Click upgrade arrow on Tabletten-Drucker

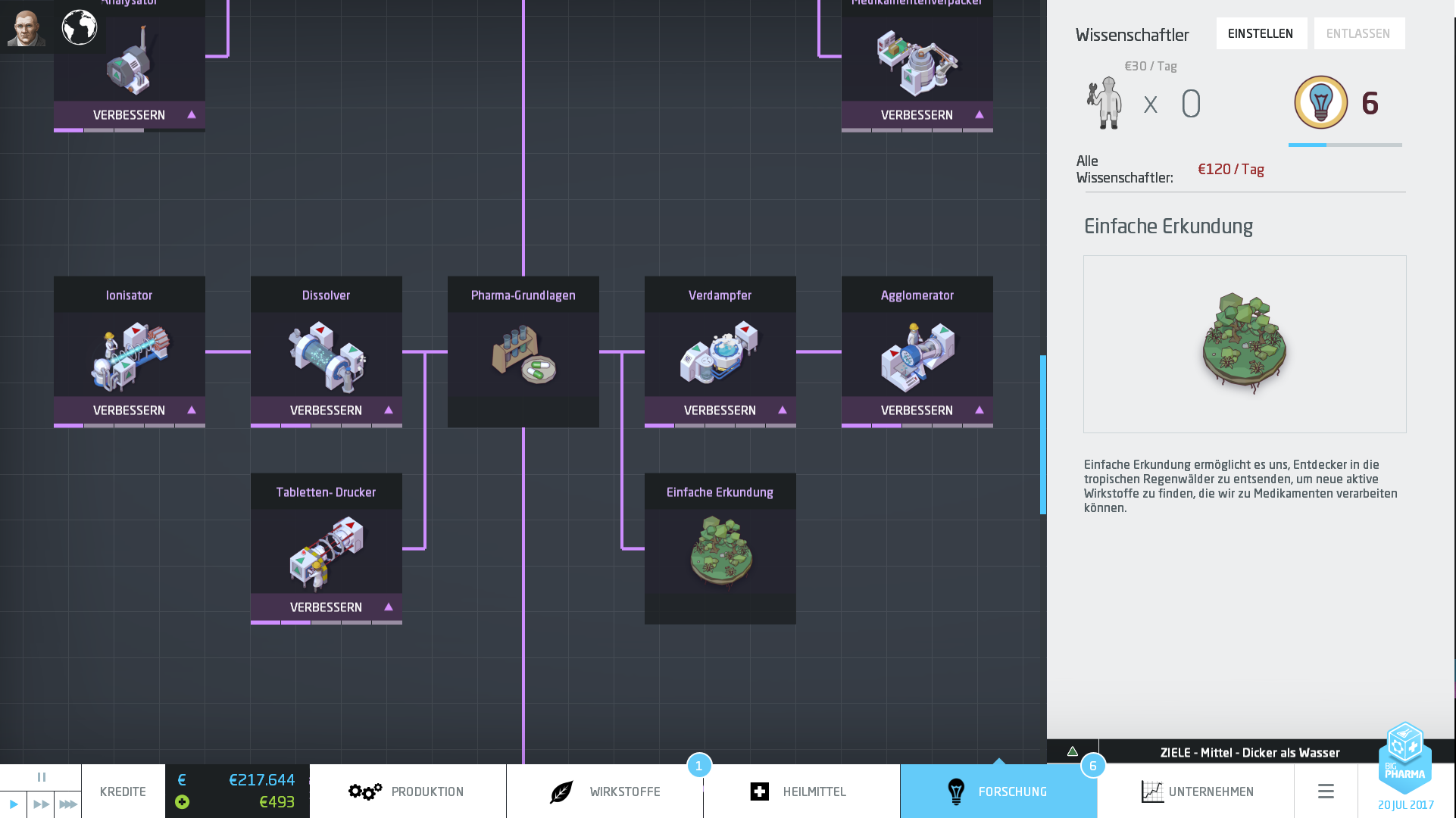[x=389, y=607]
